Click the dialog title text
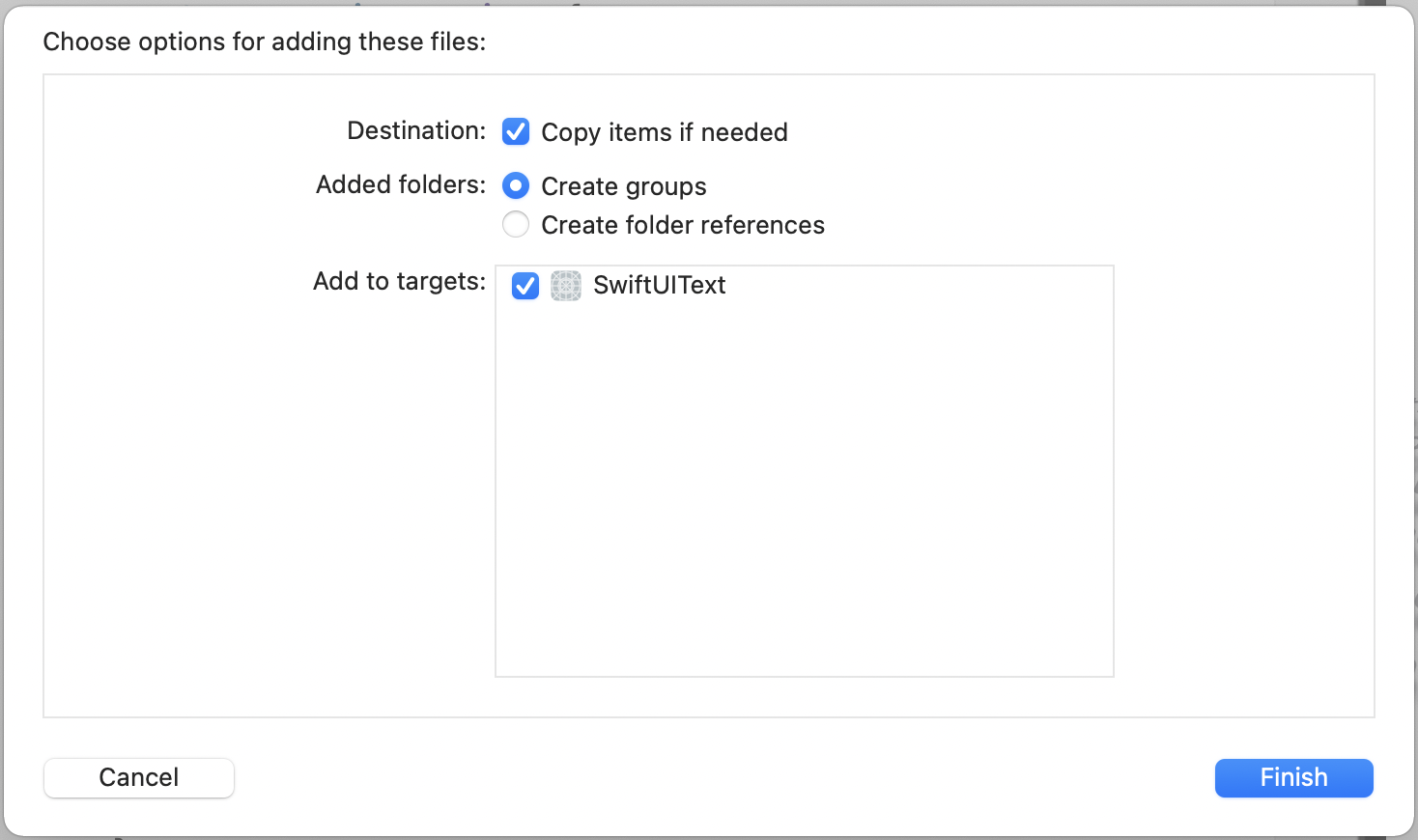This screenshot has height=840, width=1418. (264, 42)
